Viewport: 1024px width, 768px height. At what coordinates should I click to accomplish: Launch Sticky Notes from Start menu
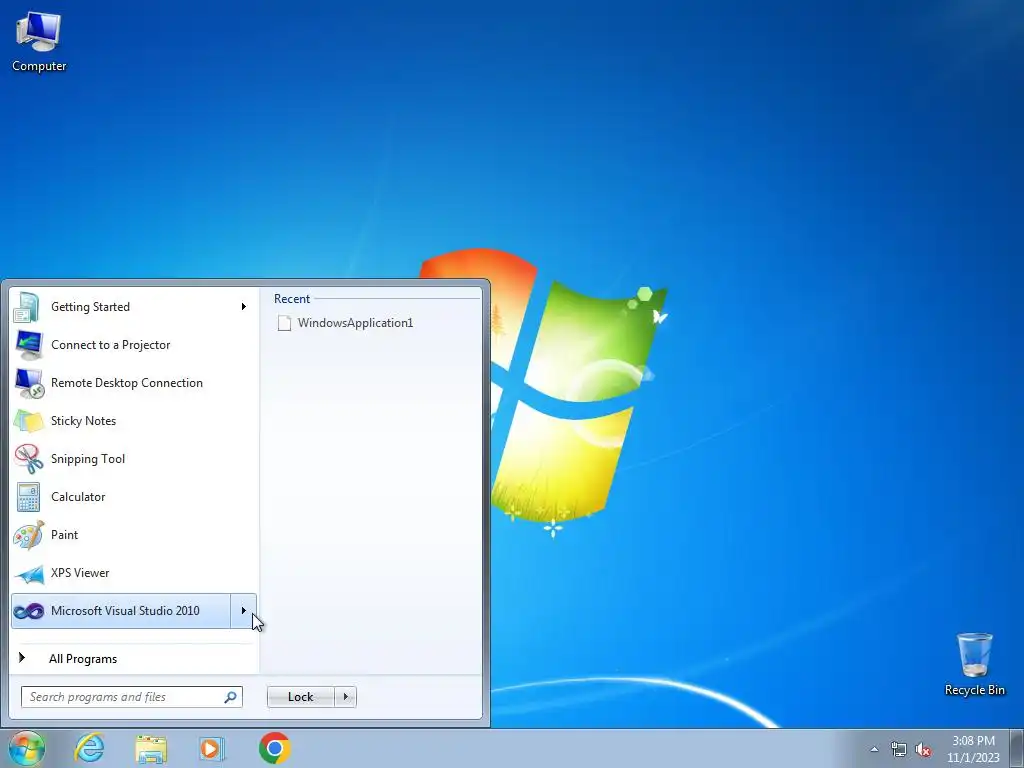pos(134,421)
